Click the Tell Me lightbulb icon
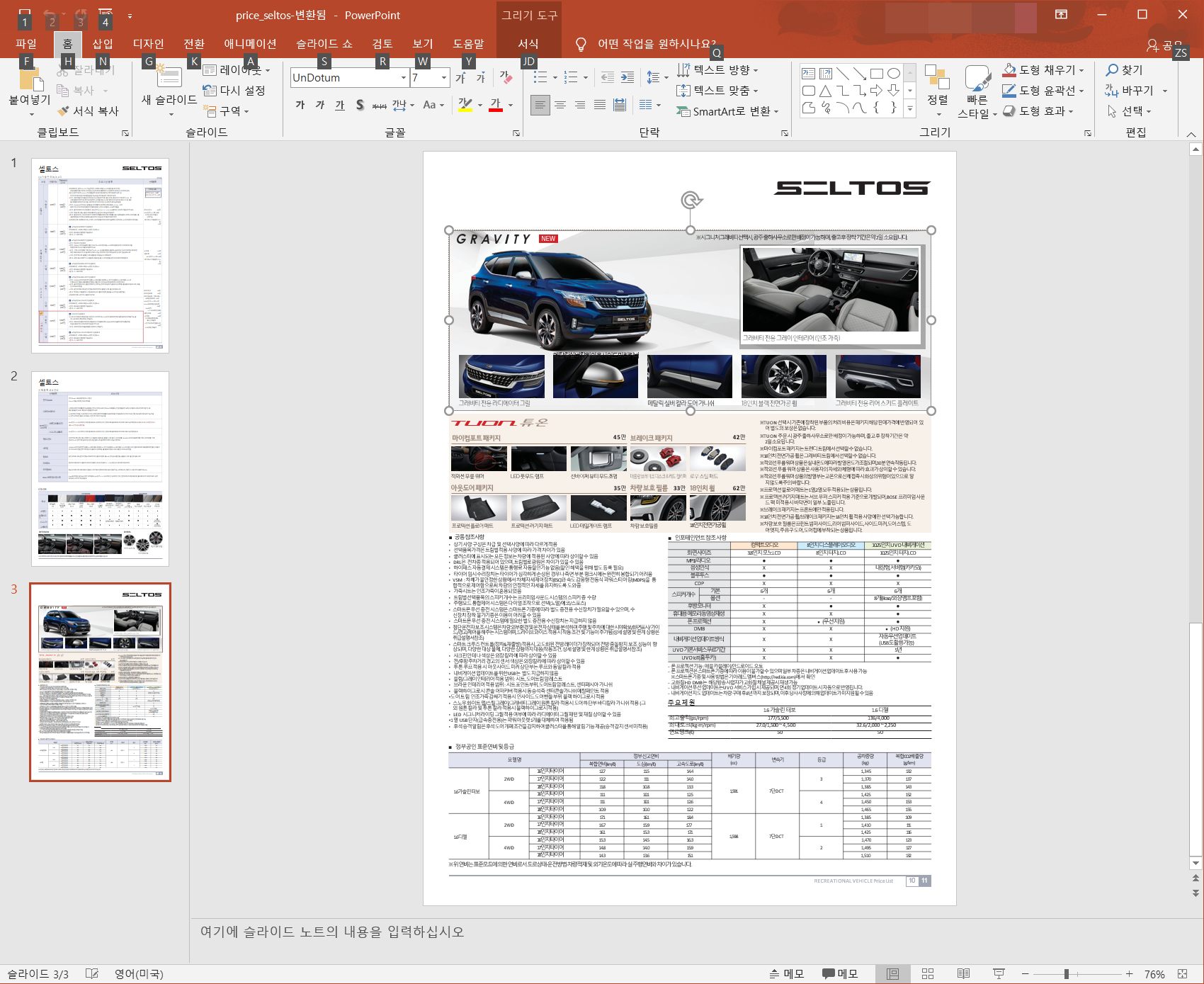The height and width of the screenshot is (984, 1204). click(581, 45)
